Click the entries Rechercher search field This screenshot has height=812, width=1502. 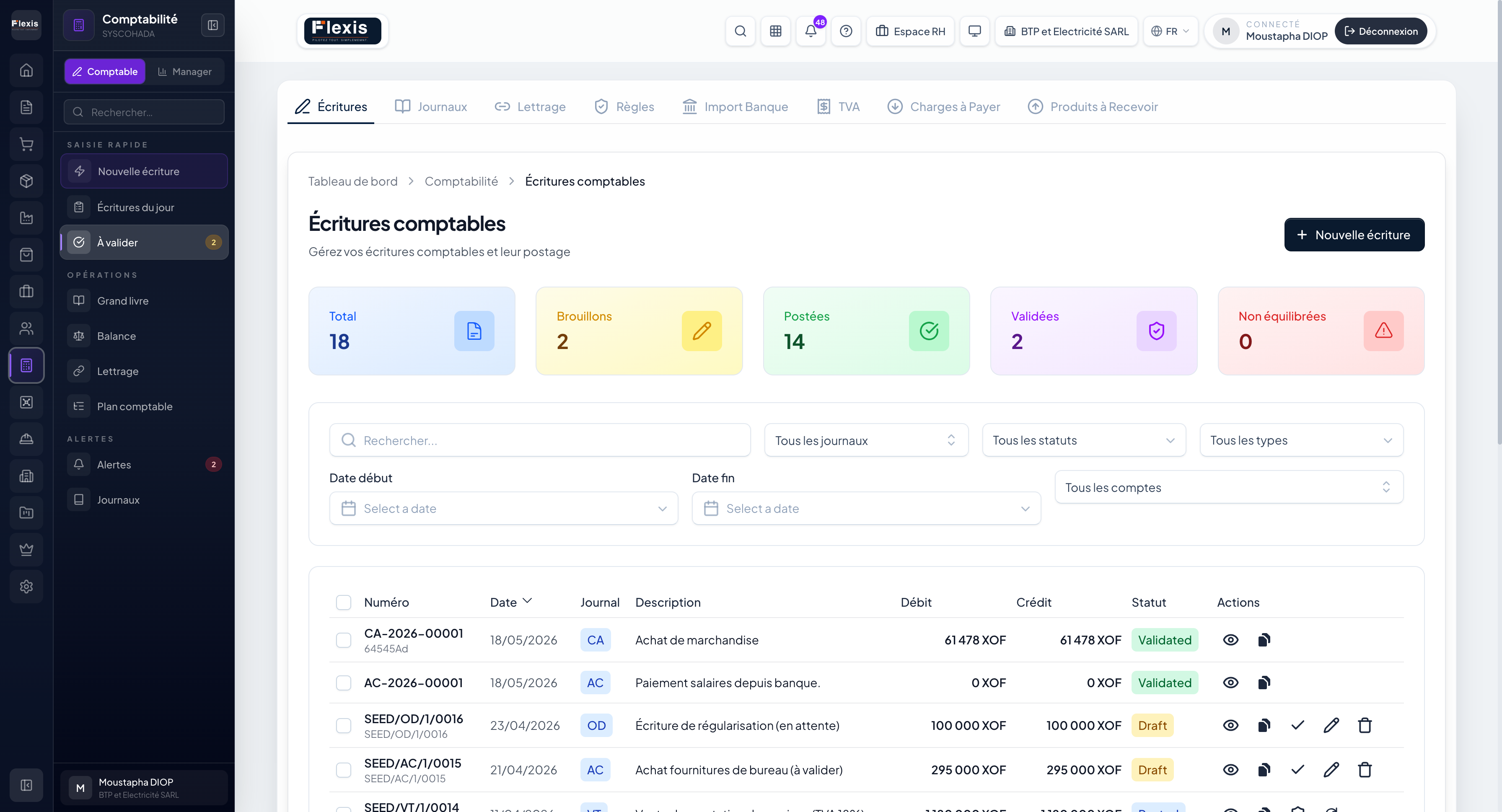point(539,440)
